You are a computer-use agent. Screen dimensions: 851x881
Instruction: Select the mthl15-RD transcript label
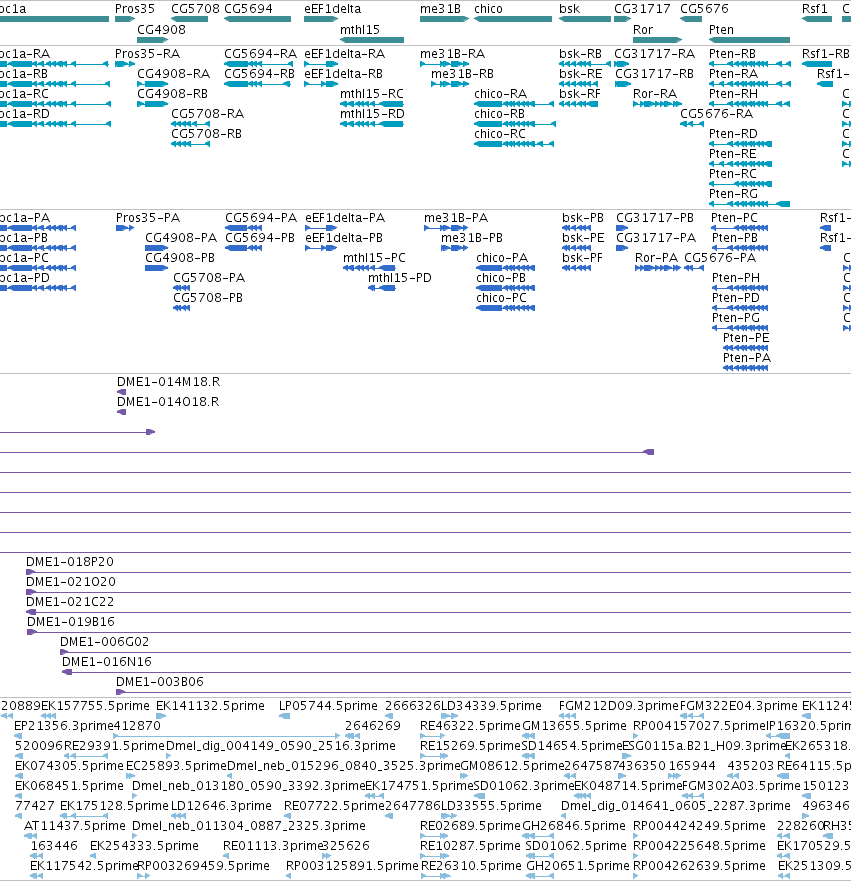click(x=372, y=114)
